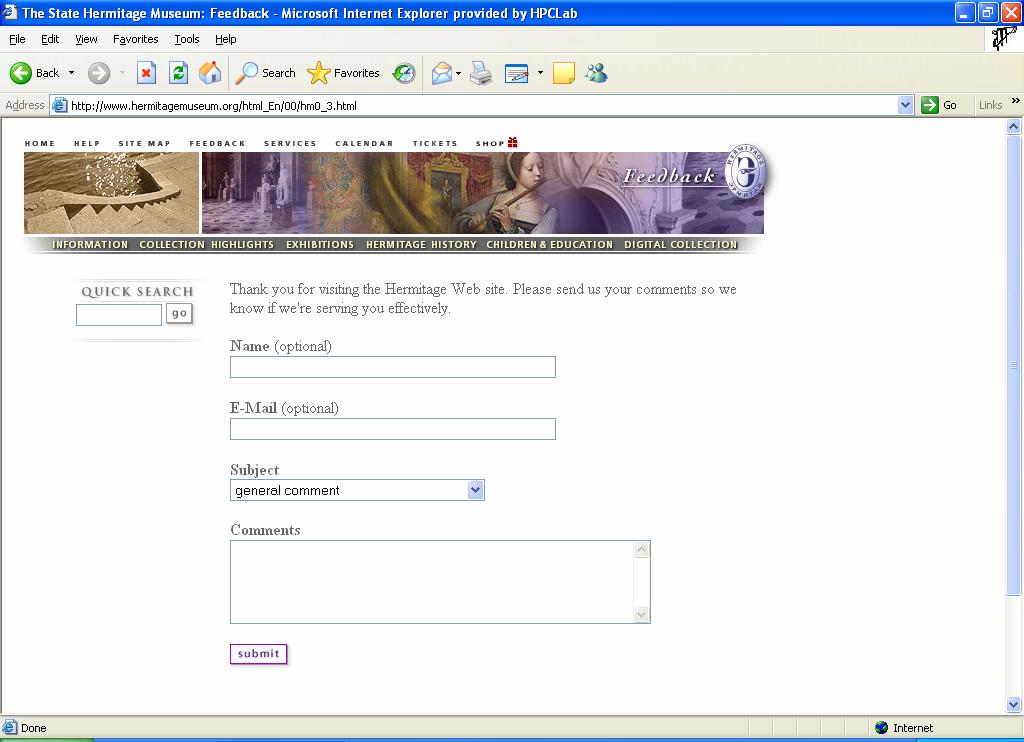The height and width of the screenshot is (742, 1024).
Task: Open the File menu
Action: click(x=18, y=39)
